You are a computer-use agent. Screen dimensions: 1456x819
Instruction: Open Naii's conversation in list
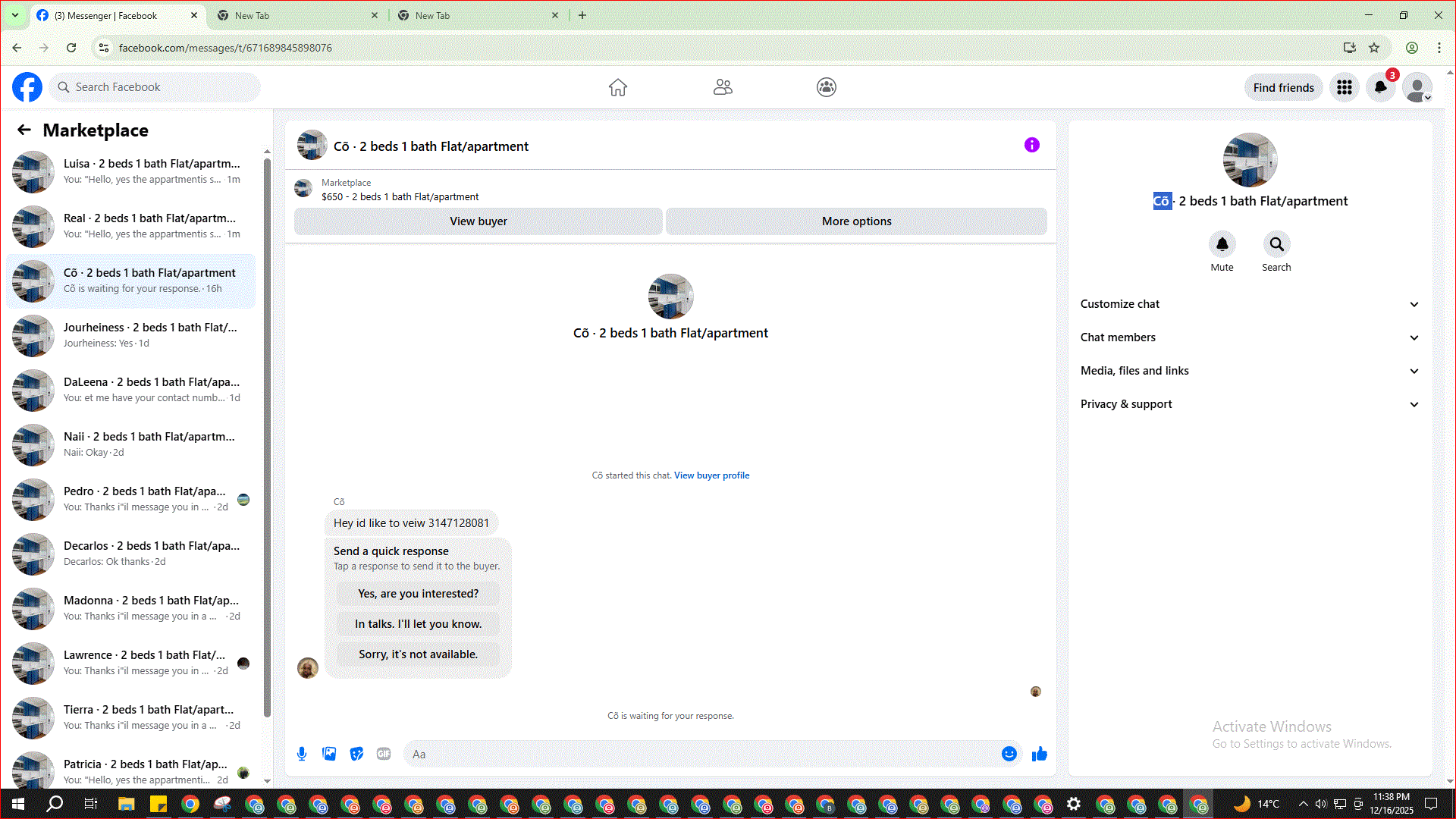(x=131, y=445)
